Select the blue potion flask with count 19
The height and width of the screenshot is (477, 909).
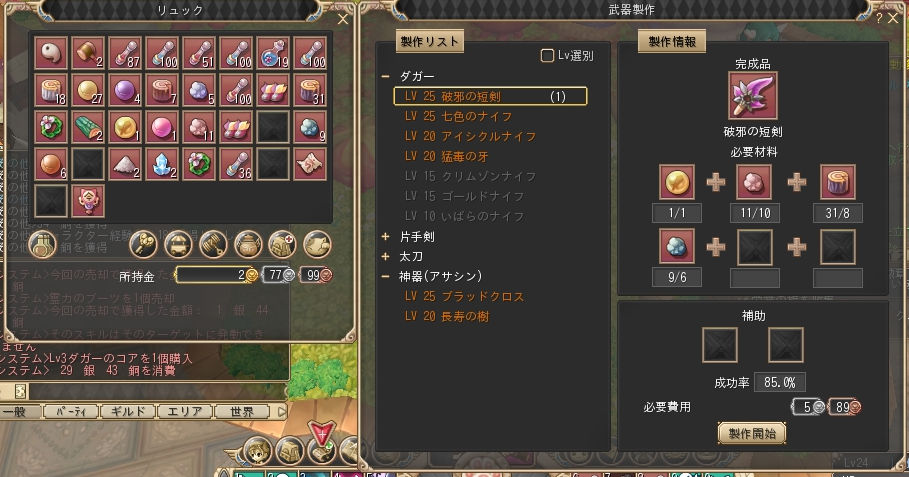pos(274,53)
